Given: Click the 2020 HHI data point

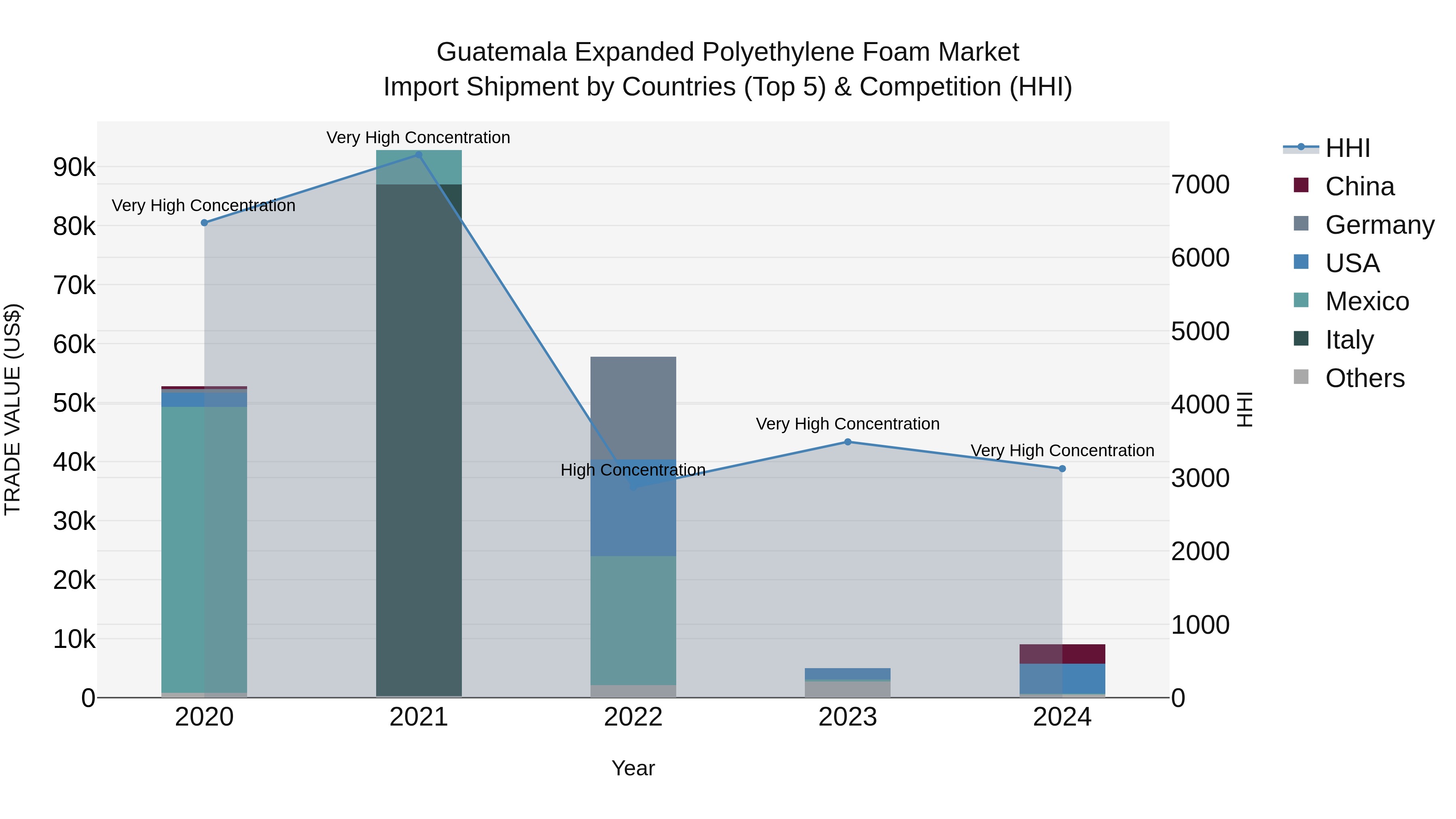Looking at the screenshot, I should point(205,223).
